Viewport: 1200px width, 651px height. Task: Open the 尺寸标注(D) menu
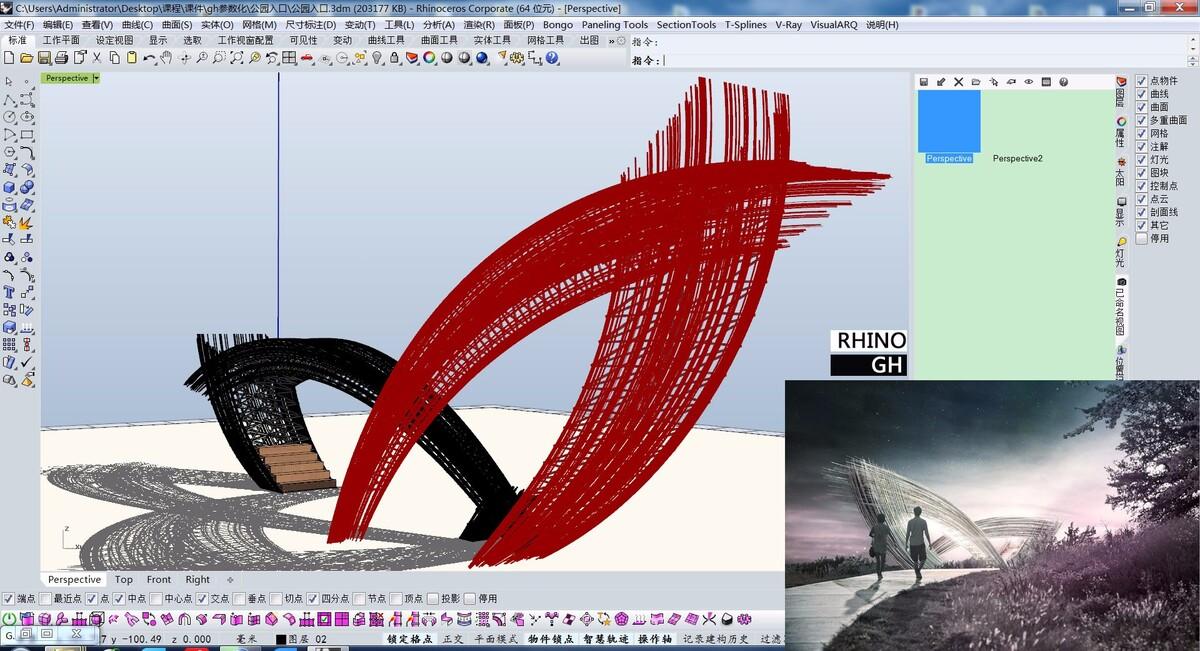pos(311,25)
